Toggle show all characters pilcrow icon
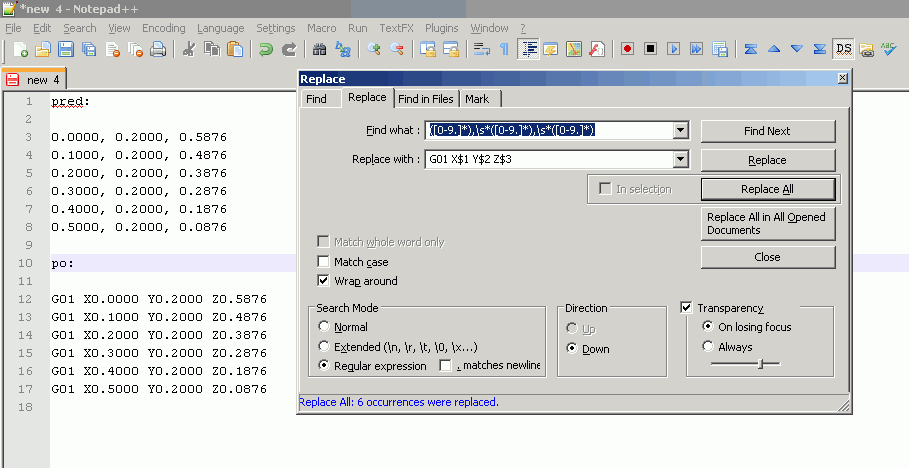Image resolution: width=909 pixels, height=468 pixels. pyautogui.click(x=504, y=49)
